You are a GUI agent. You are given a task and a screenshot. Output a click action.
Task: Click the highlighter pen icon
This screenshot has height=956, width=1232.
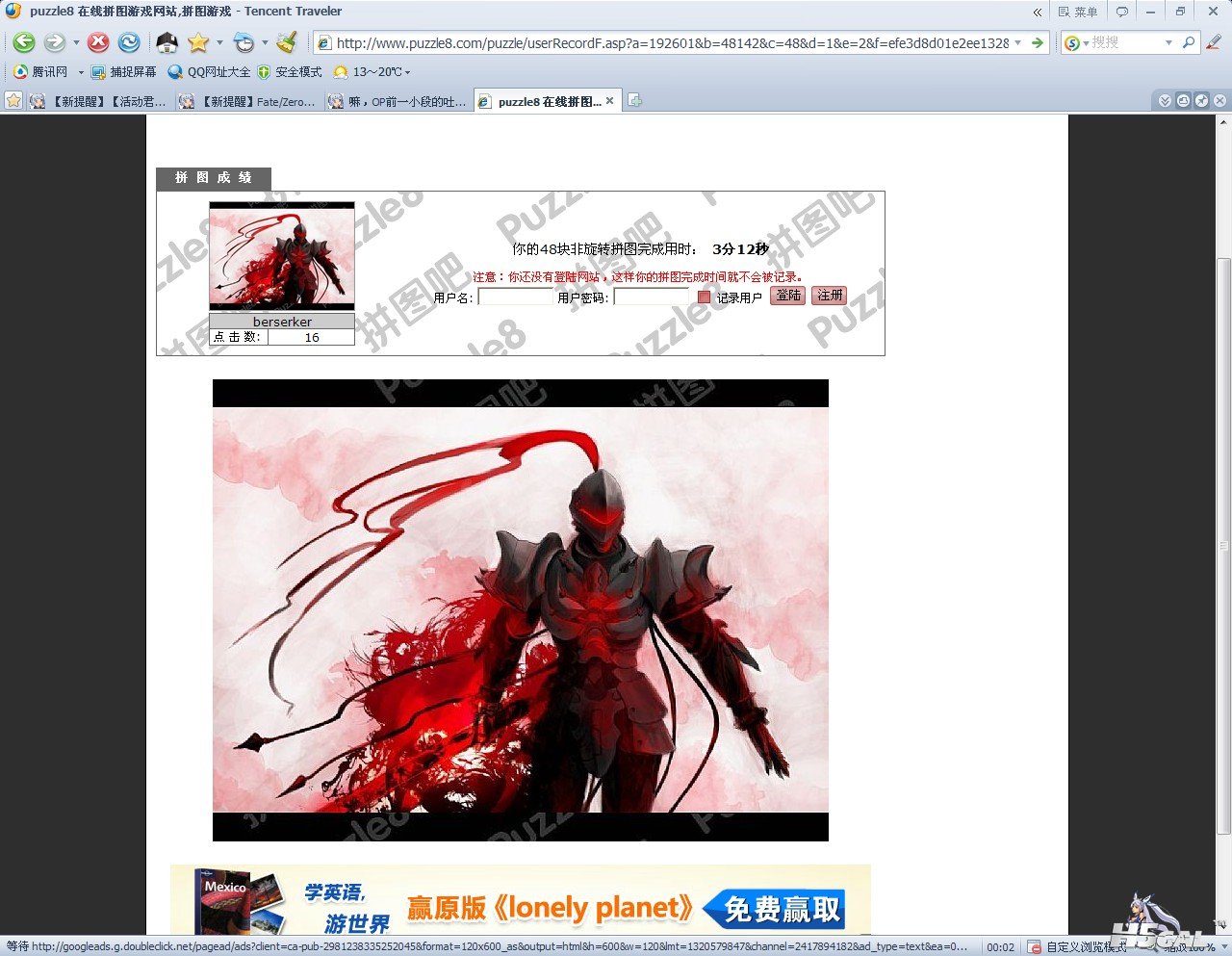pyautogui.click(x=1214, y=42)
